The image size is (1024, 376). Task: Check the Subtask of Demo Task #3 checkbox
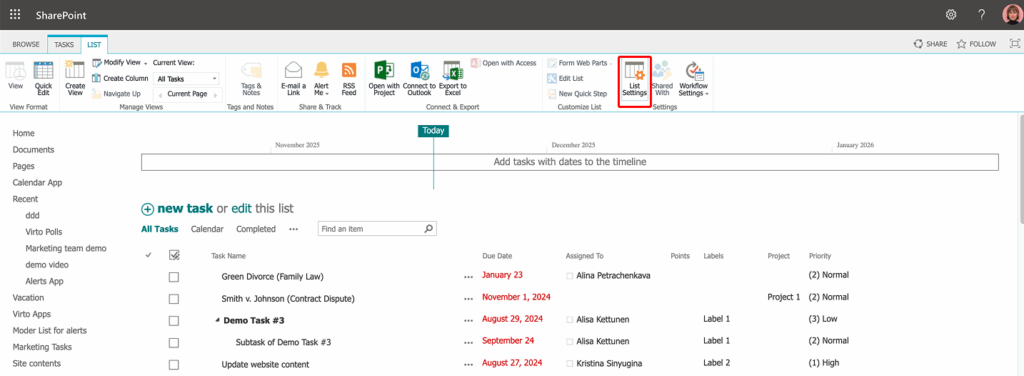click(x=174, y=343)
